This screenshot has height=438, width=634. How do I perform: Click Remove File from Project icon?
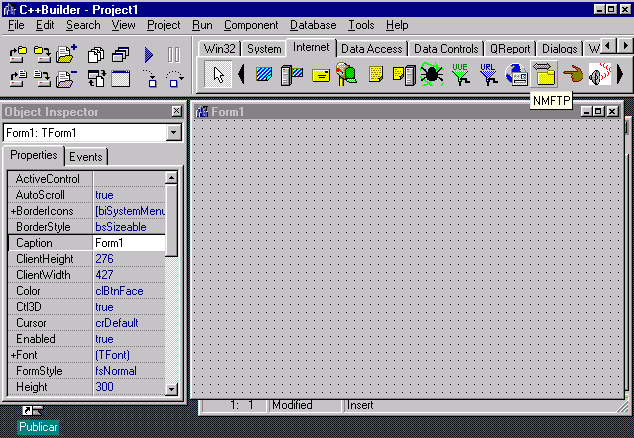[66, 78]
